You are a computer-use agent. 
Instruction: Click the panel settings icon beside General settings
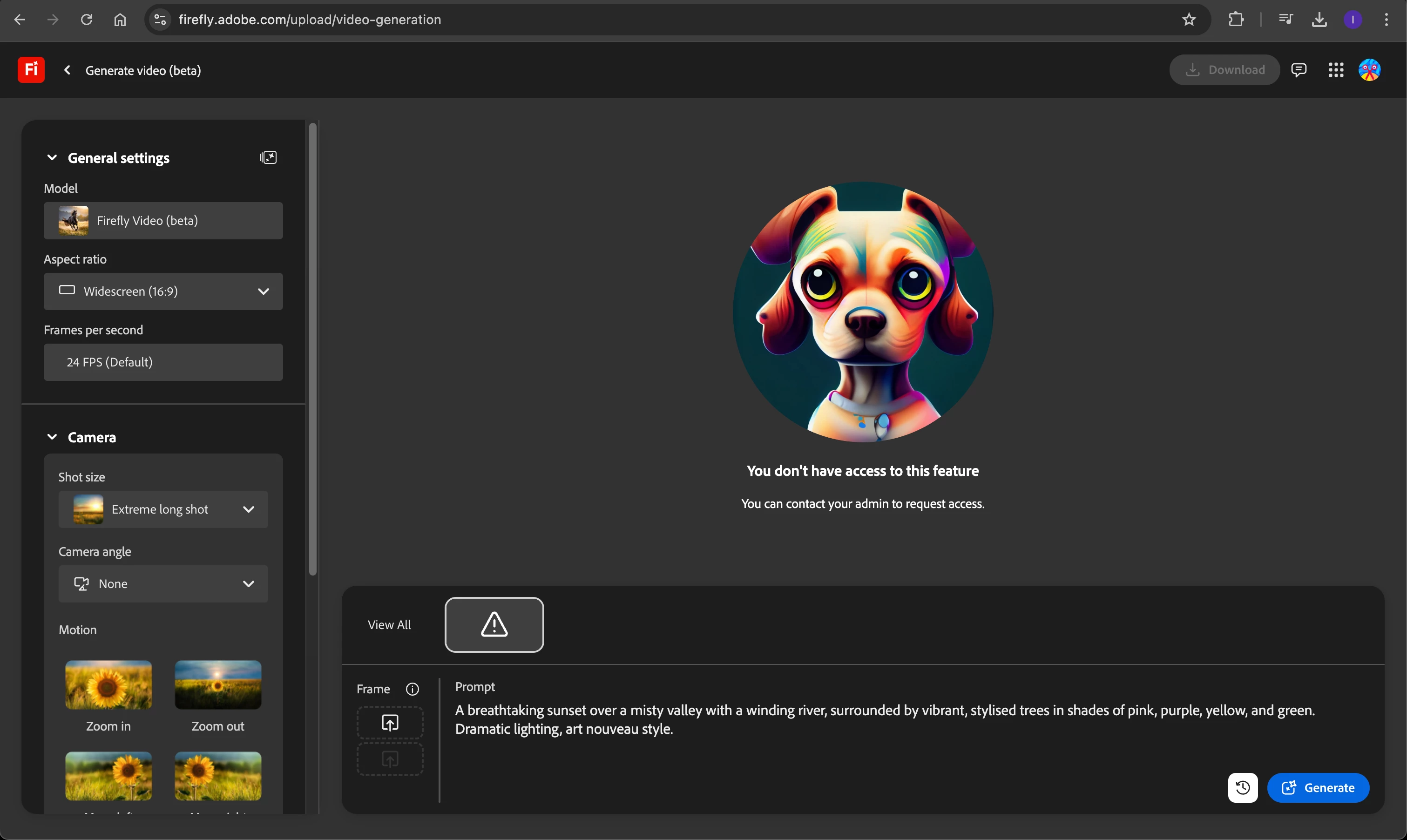pyautogui.click(x=268, y=157)
